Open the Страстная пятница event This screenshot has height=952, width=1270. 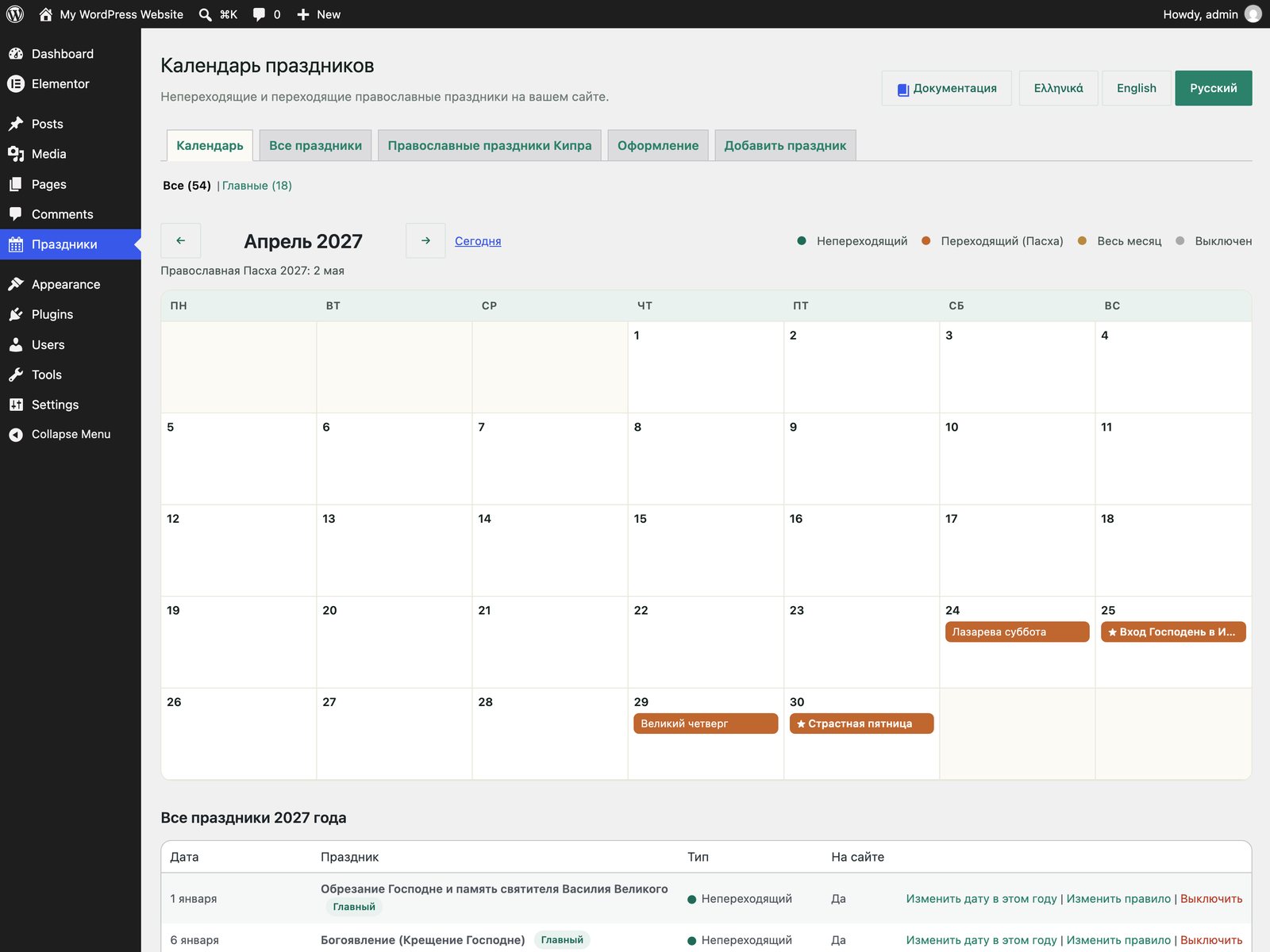point(861,724)
